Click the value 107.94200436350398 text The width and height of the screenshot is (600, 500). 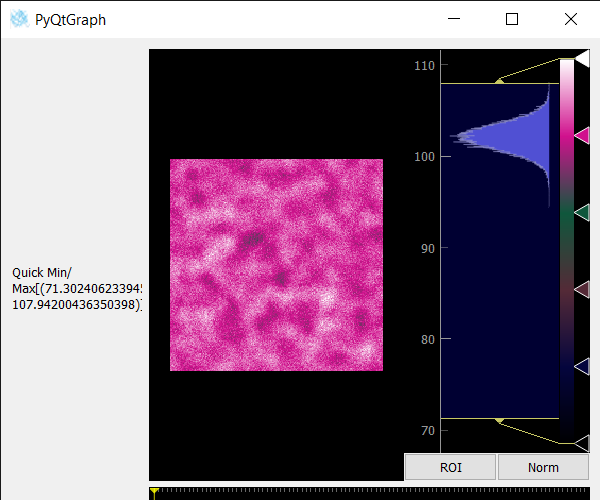75,305
